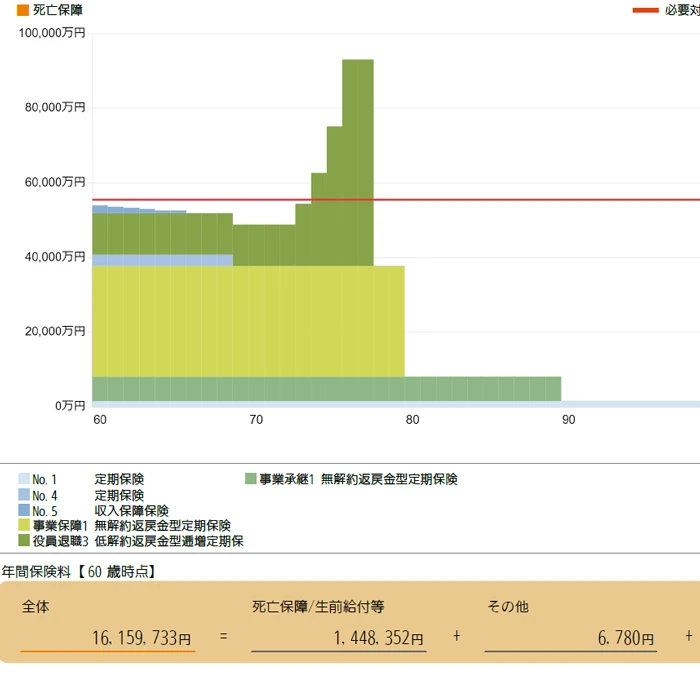This screenshot has width=700, height=700.
Task: Select the 死亡保障/生前給付等 1,448,352円 value
Action: (338, 638)
